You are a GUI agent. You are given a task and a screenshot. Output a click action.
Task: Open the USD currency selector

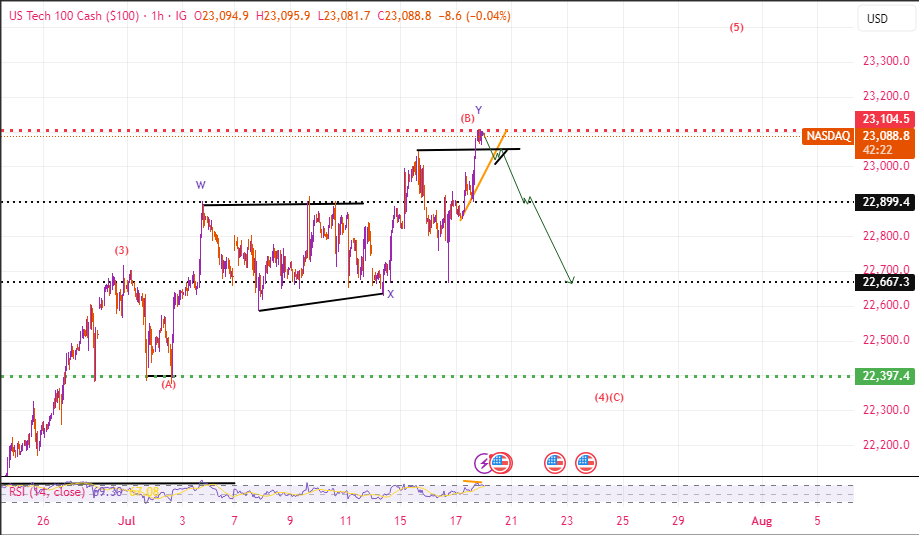(877, 19)
